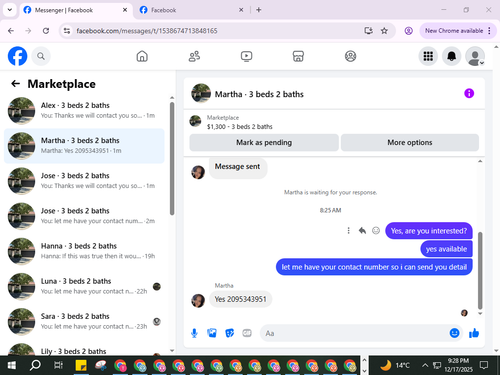
Task: Open Alex - 3 beds 2 baths conversation
Action: coord(84,111)
